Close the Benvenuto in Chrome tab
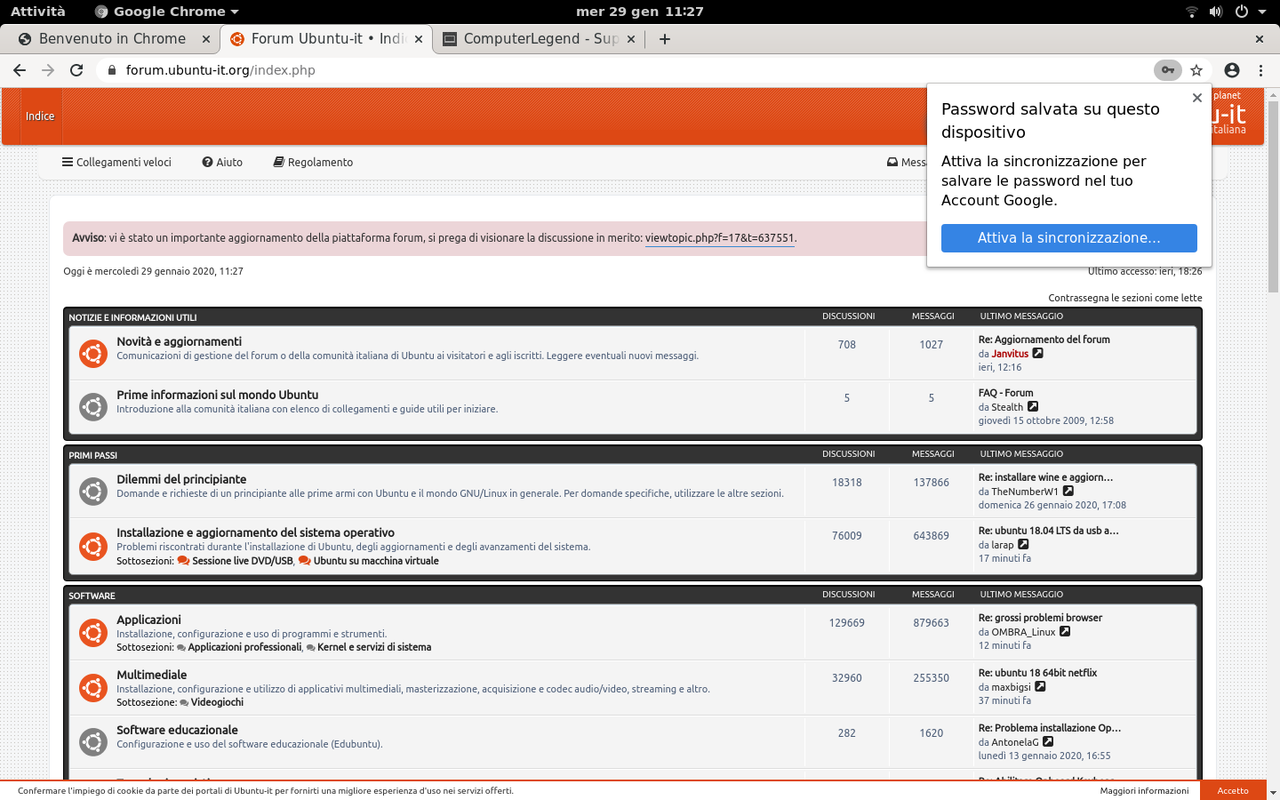Image resolution: width=1280 pixels, height=800 pixels. coord(206,39)
